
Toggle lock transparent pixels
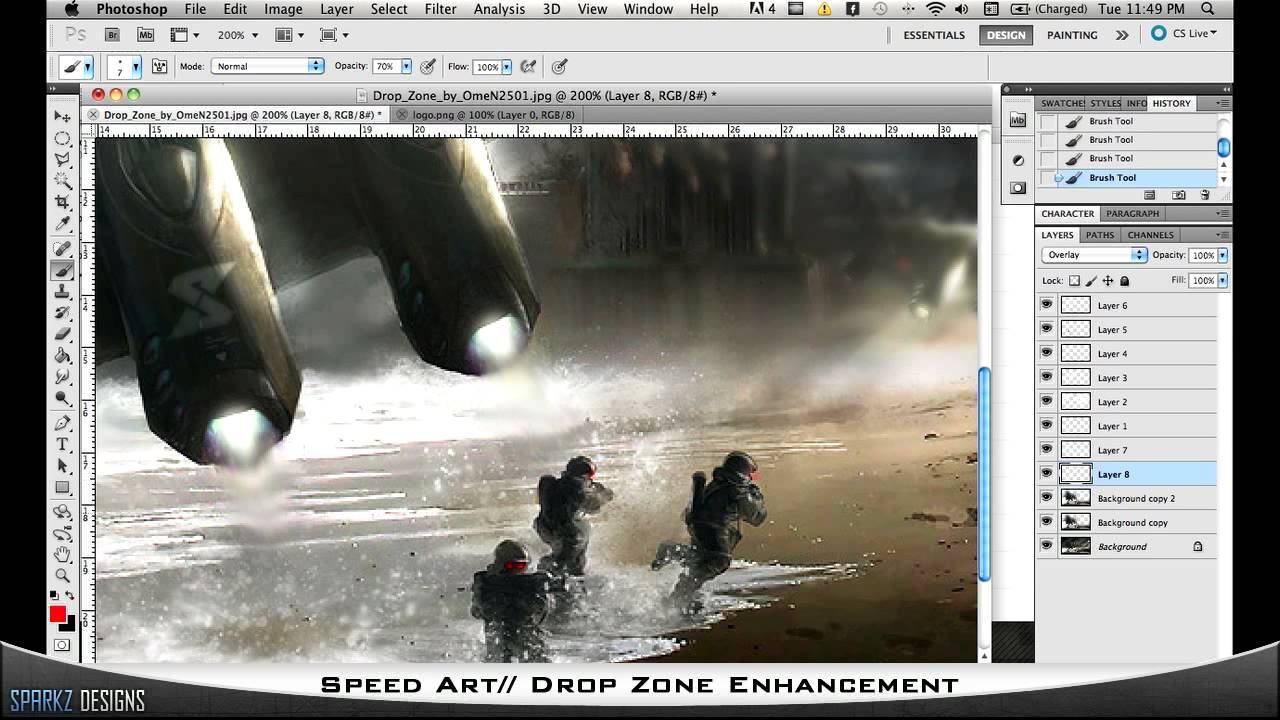coord(1074,281)
